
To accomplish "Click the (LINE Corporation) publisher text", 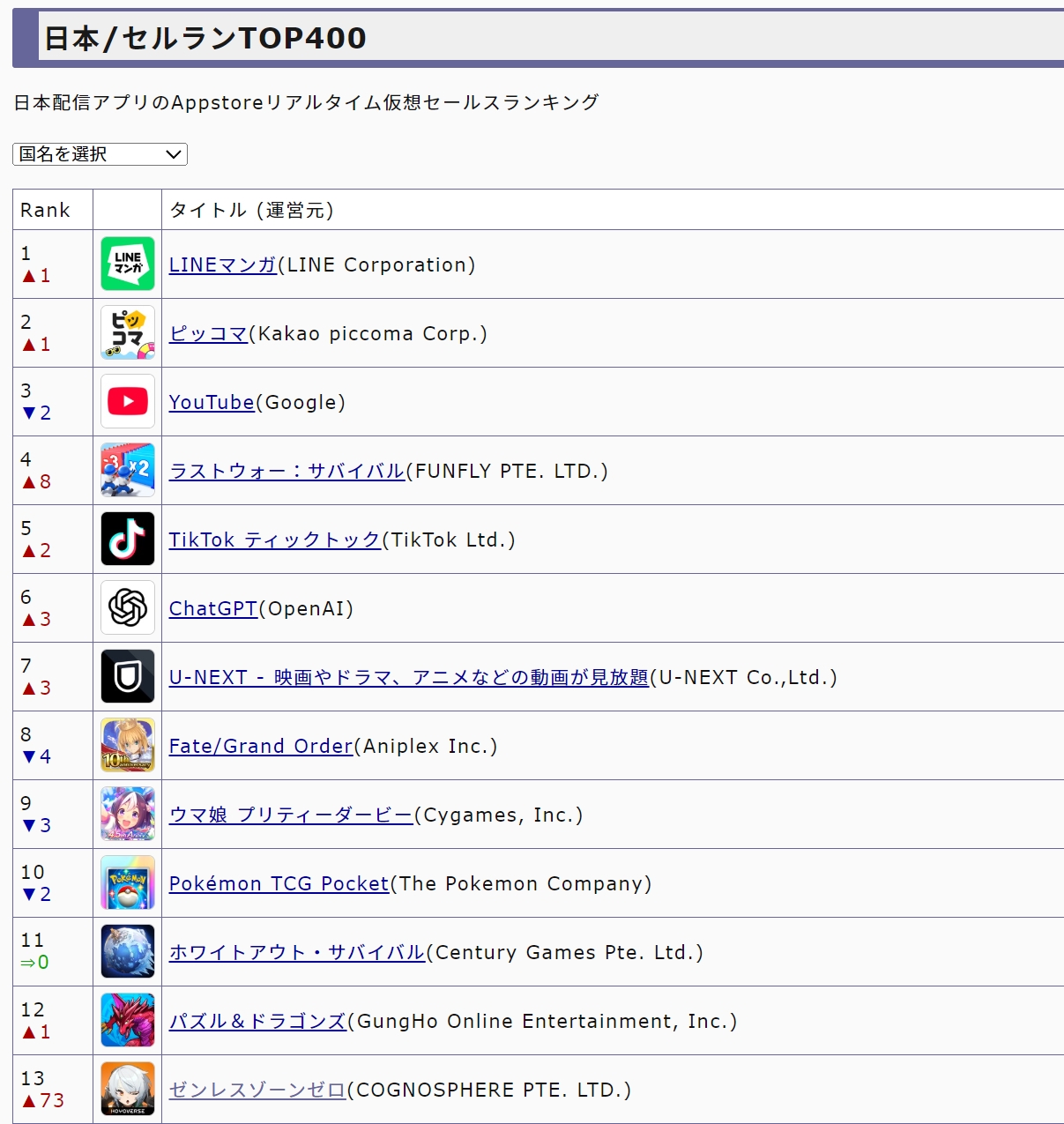I will tap(376, 264).
